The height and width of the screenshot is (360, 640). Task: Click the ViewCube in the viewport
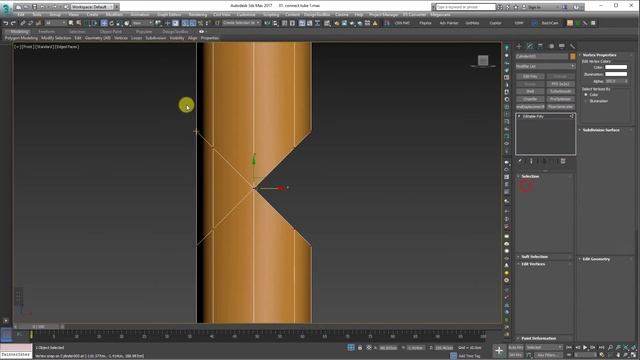pos(483,61)
